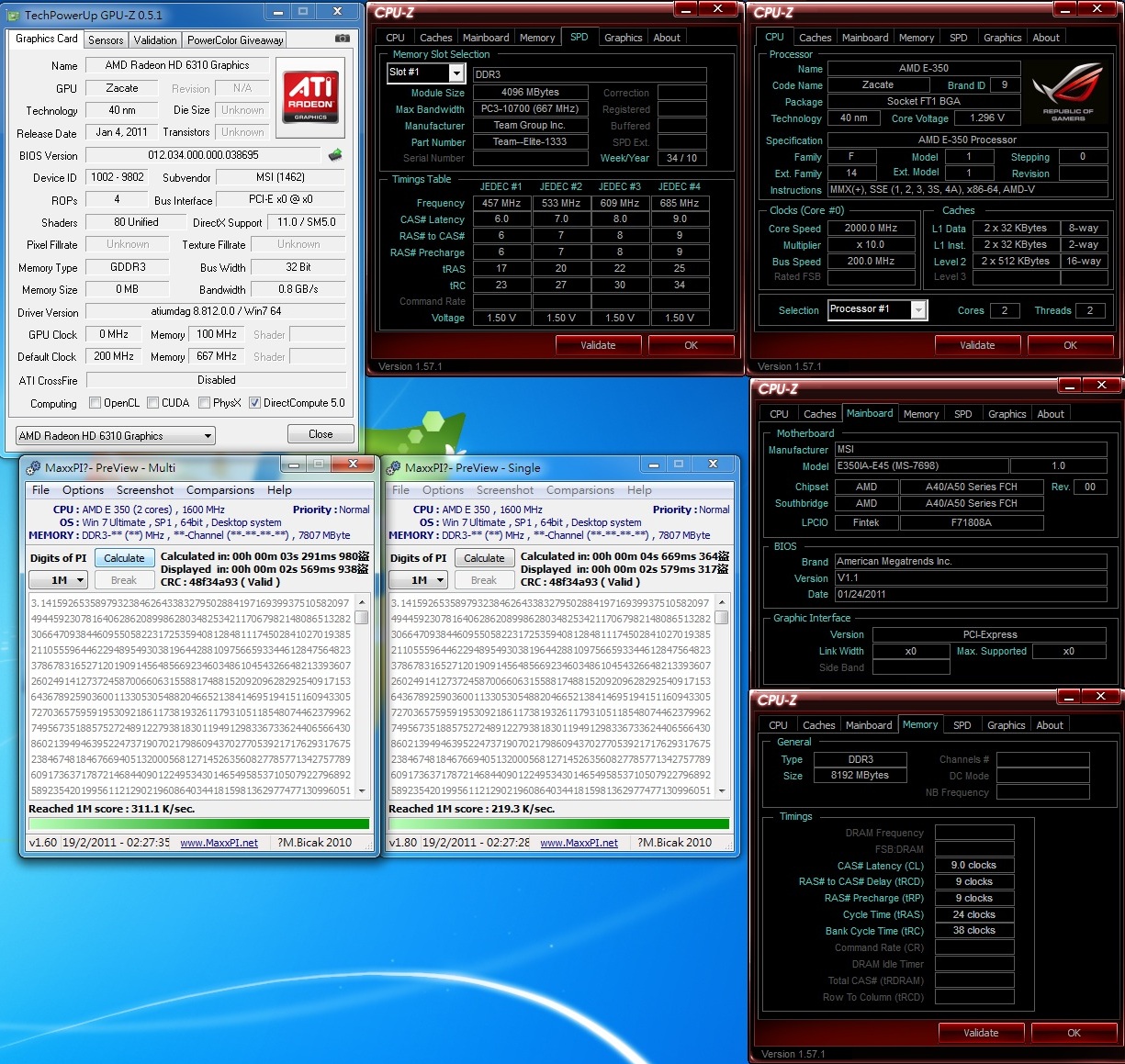Open the Graphics tab in CPU-Z processor window
Image resolution: width=1125 pixels, height=1064 pixels.
click(1002, 38)
